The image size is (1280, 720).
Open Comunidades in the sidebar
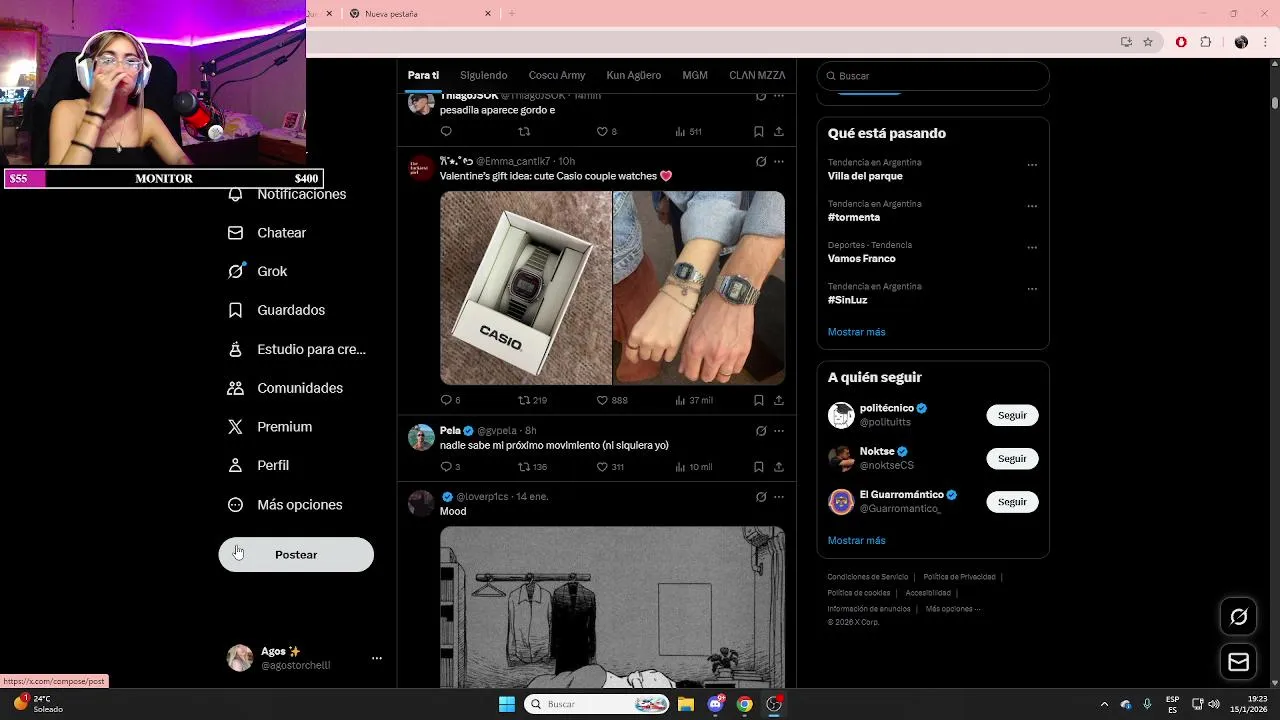pyautogui.click(x=285, y=388)
